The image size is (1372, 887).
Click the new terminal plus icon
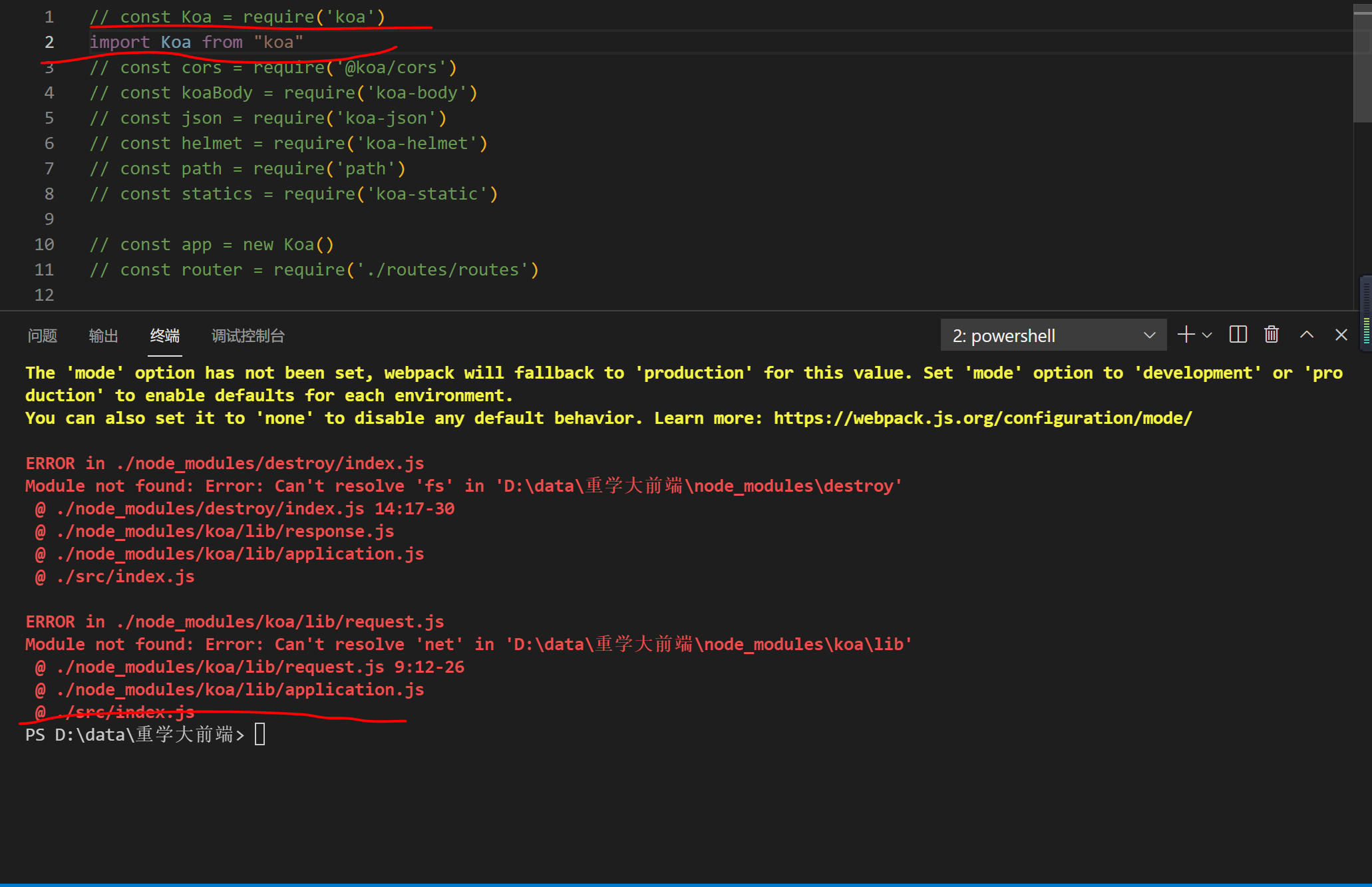[1186, 335]
